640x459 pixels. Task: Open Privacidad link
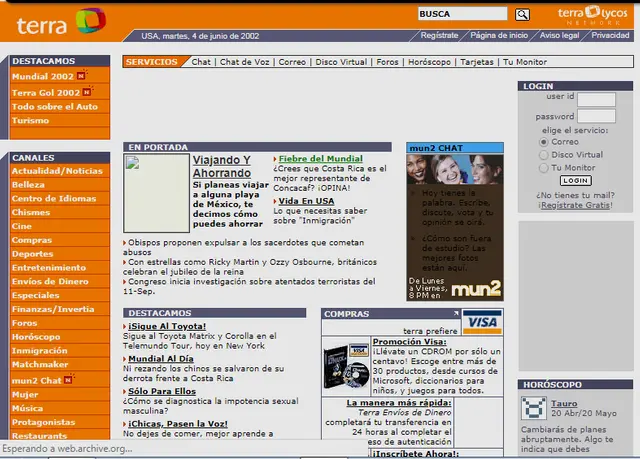[610, 35]
